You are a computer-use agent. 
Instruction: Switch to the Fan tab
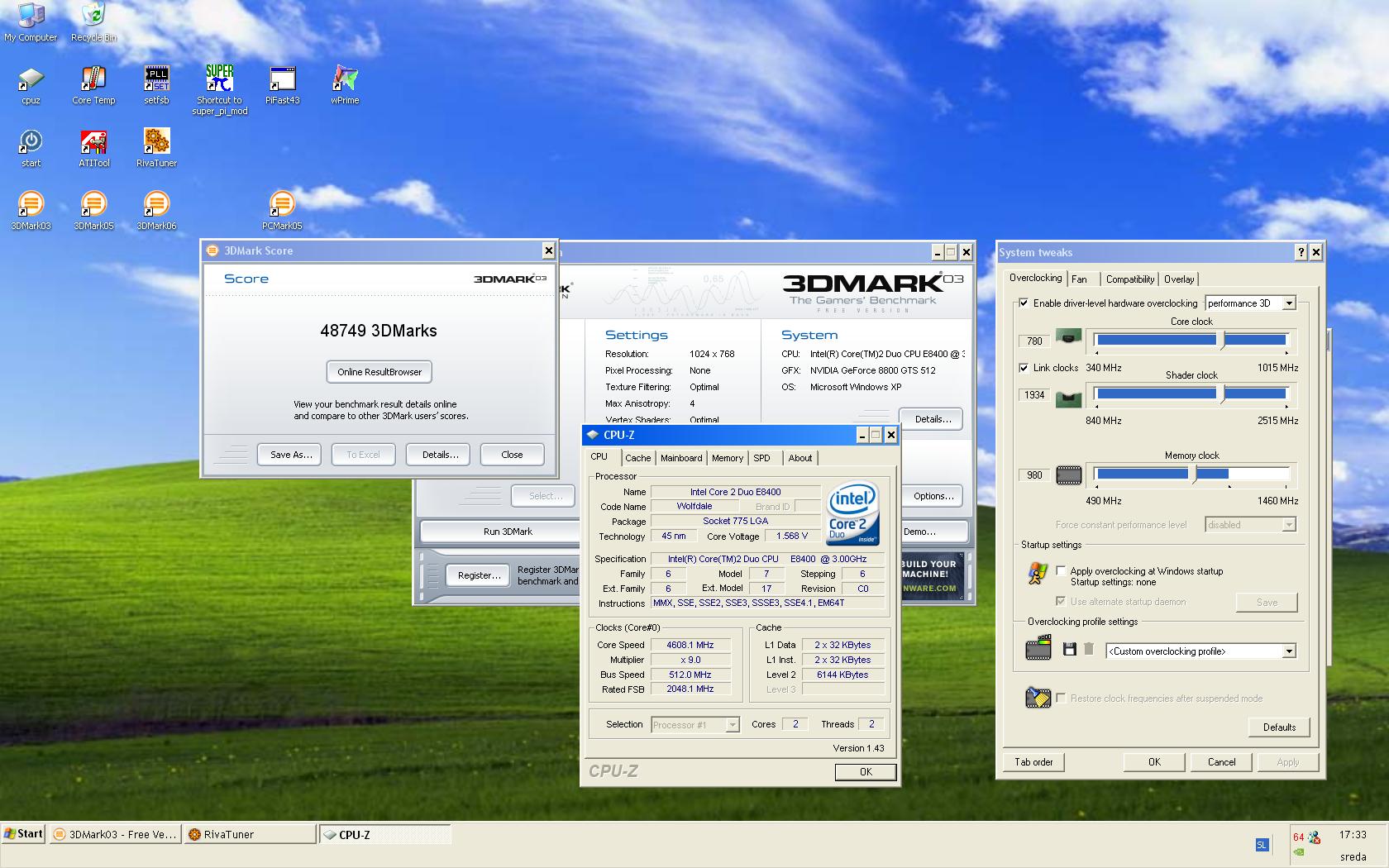pyautogui.click(x=1080, y=279)
